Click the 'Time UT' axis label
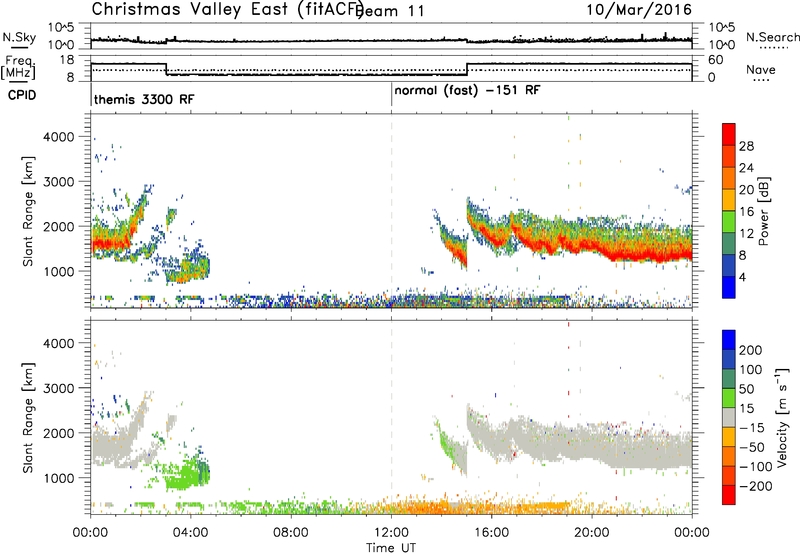Image resolution: width=800 pixels, height=554 pixels. pyautogui.click(x=391, y=548)
